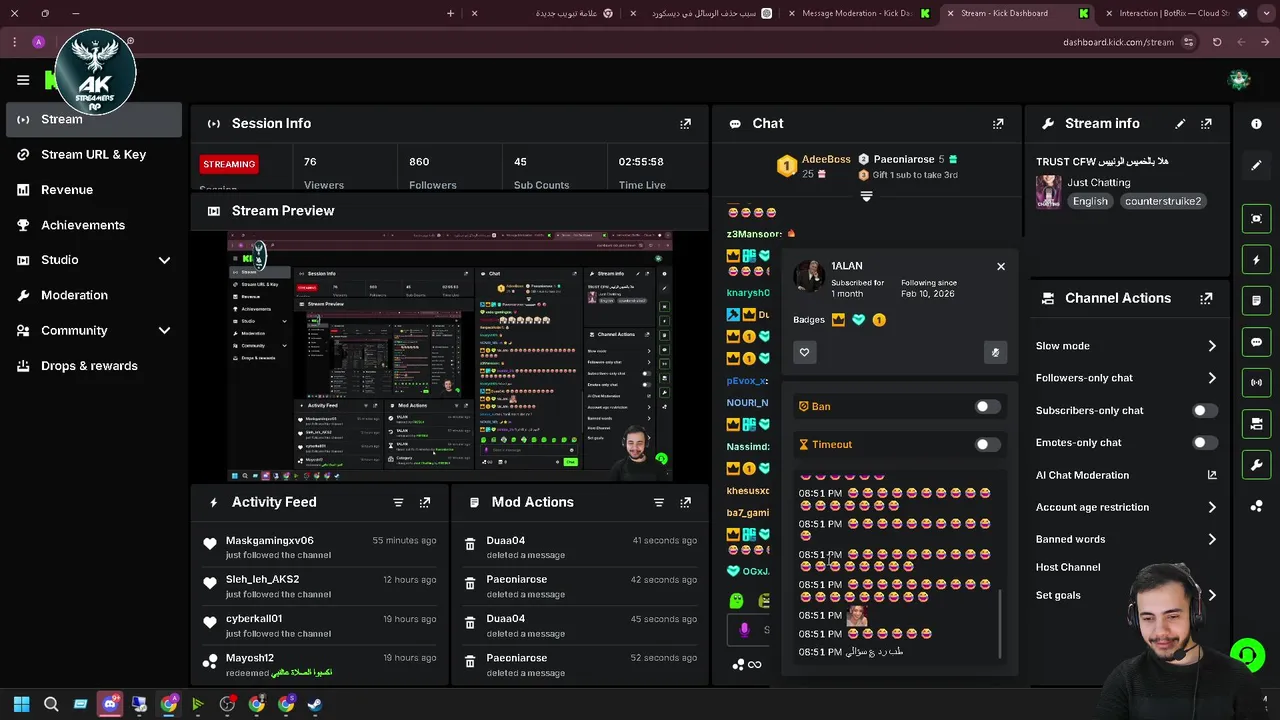Click the 1ALAN message history scrollbar
Image resolution: width=1280 pixels, height=720 pixels.
click(x=1000, y=624)
